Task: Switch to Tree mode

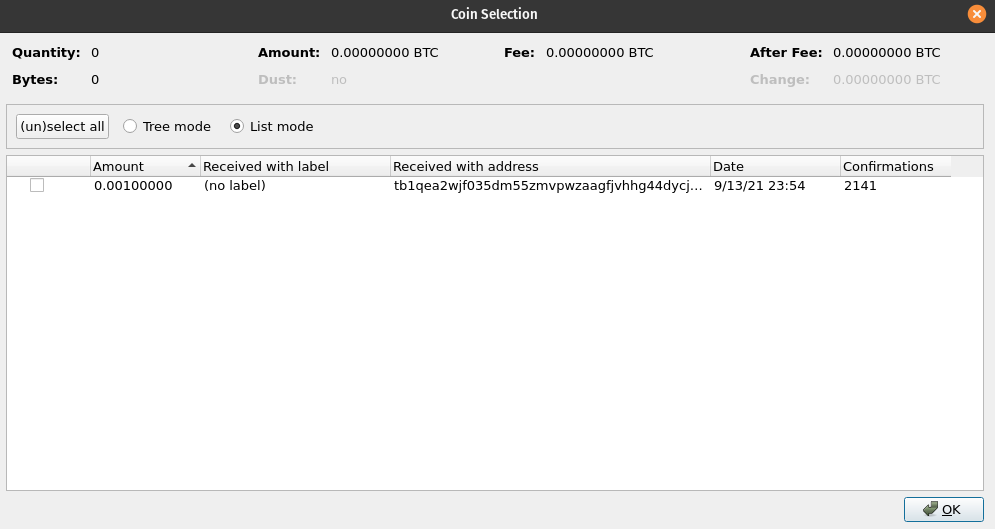Action: [x=130, y=127]
